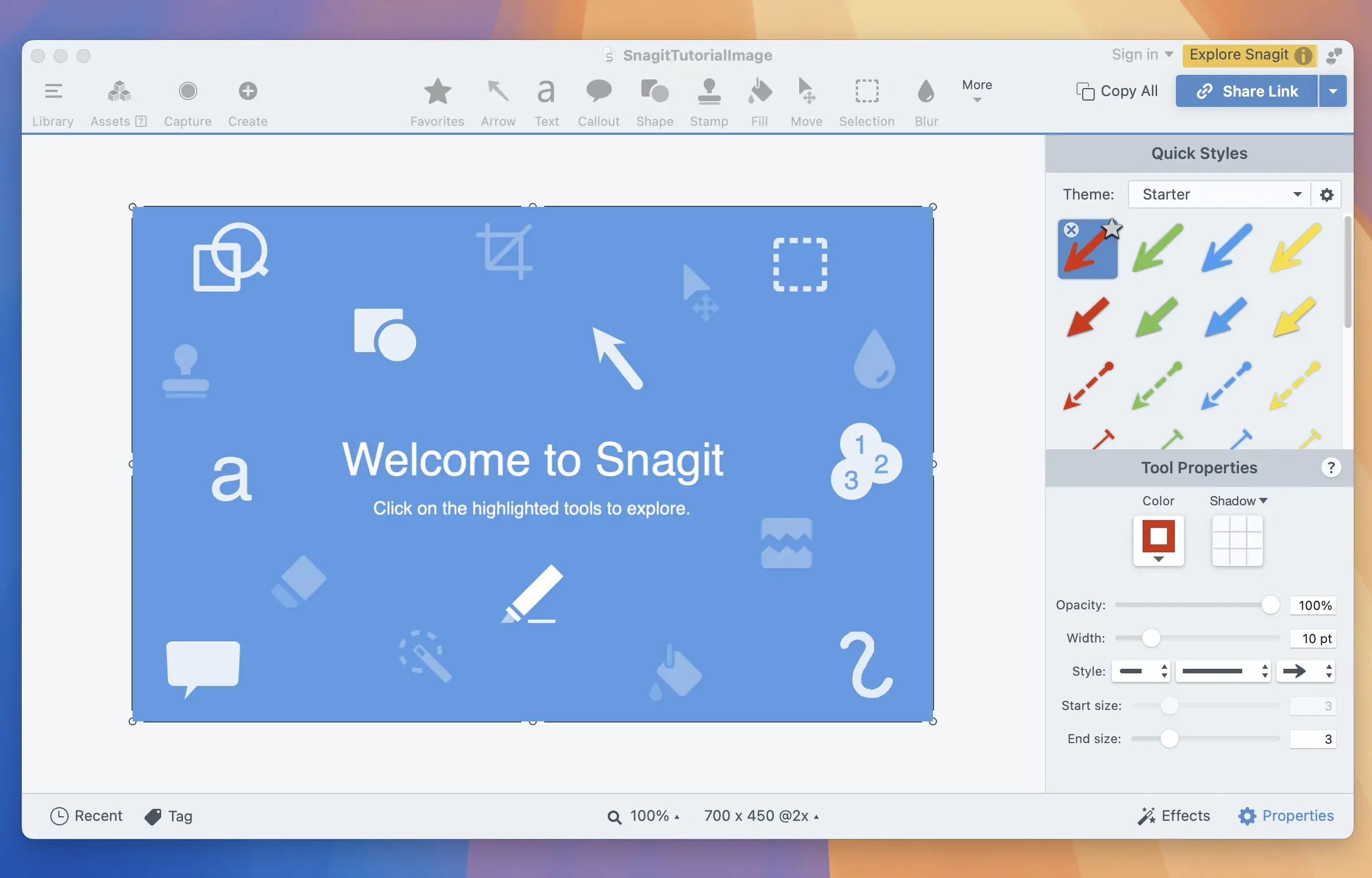
Task: Toggle the Properties panel
Action: (x=1286, y=816)
